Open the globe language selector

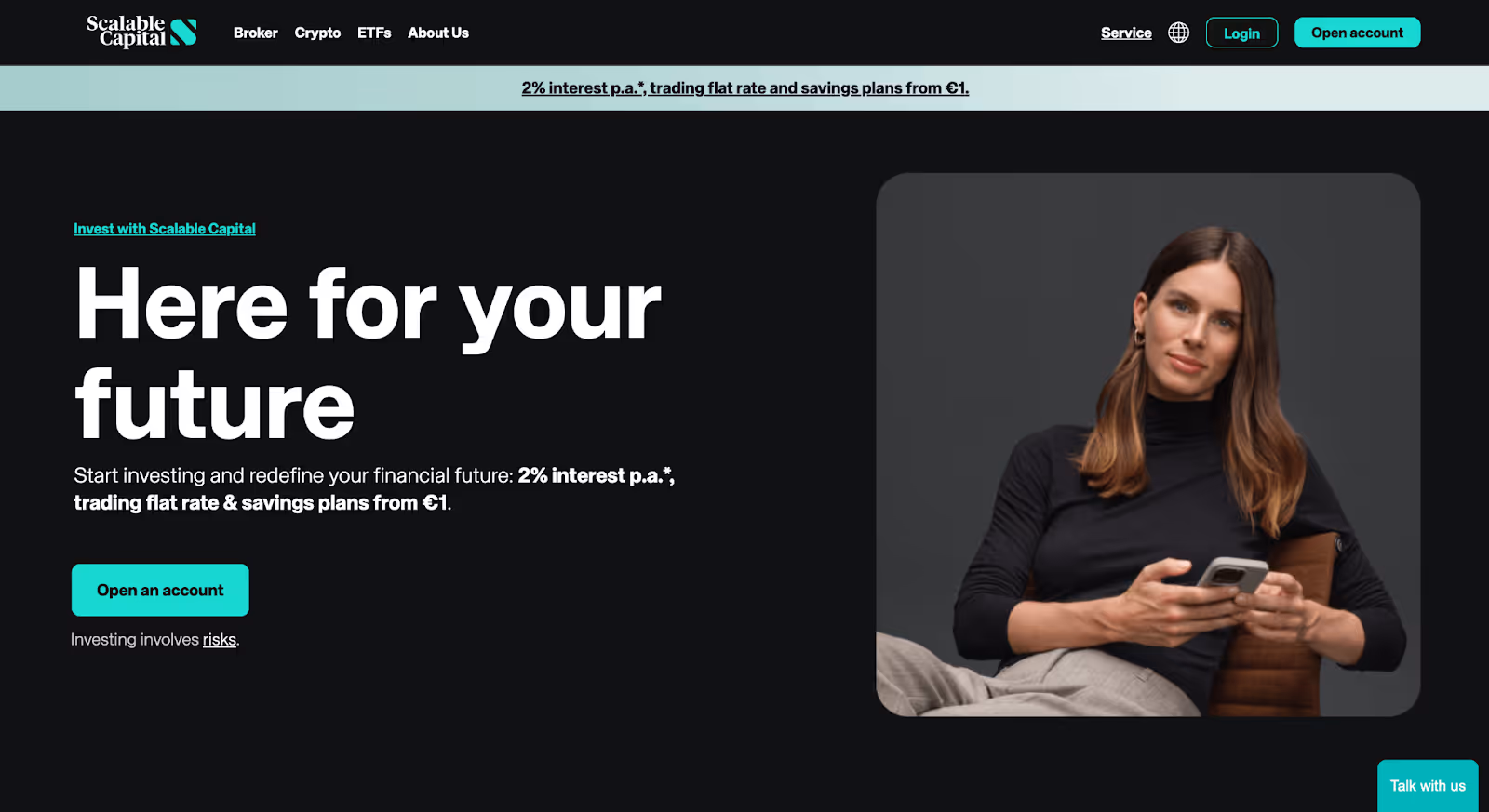click(x=1178, y=33)
